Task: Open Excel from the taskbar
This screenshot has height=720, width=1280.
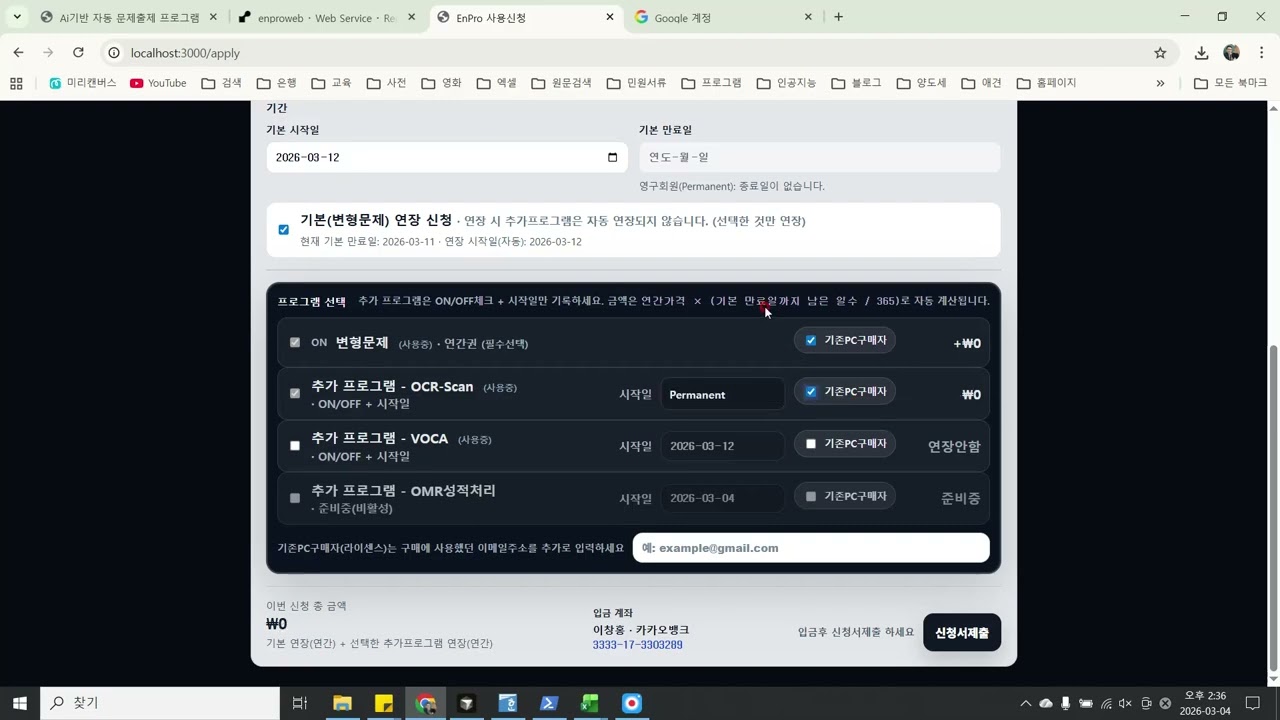Action: click(590, 703)
